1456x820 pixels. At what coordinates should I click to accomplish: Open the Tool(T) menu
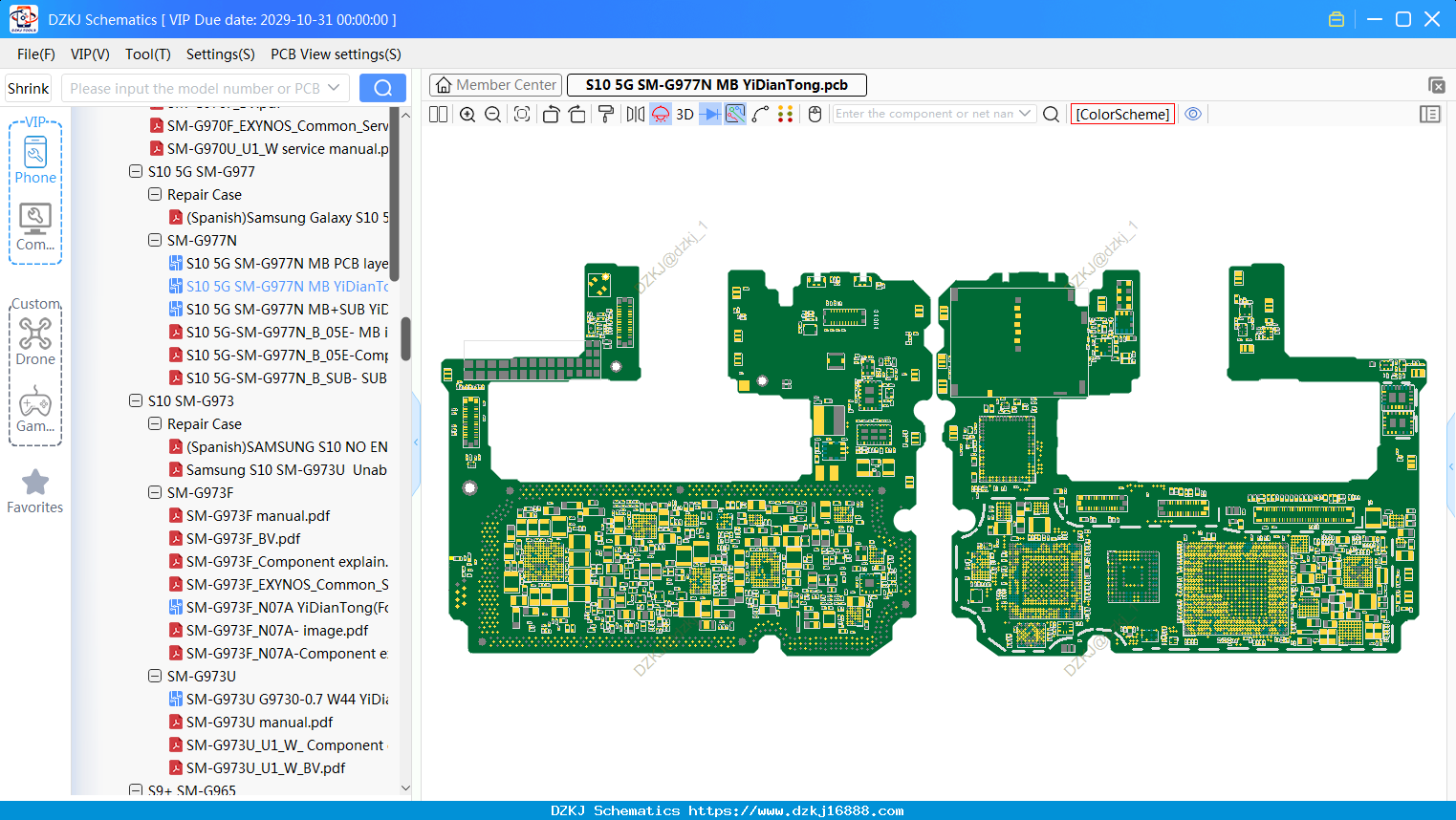(x=148, y=54)
